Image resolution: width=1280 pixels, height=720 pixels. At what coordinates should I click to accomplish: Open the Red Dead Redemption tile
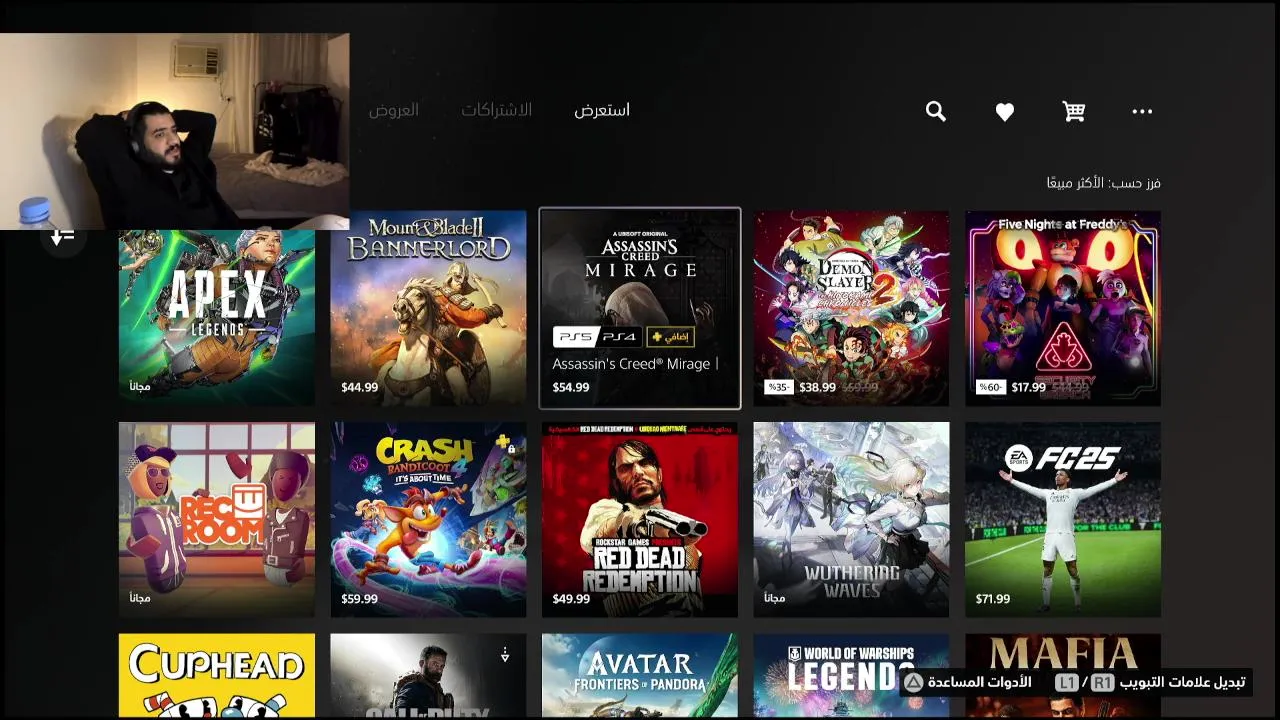pos(640,520)
